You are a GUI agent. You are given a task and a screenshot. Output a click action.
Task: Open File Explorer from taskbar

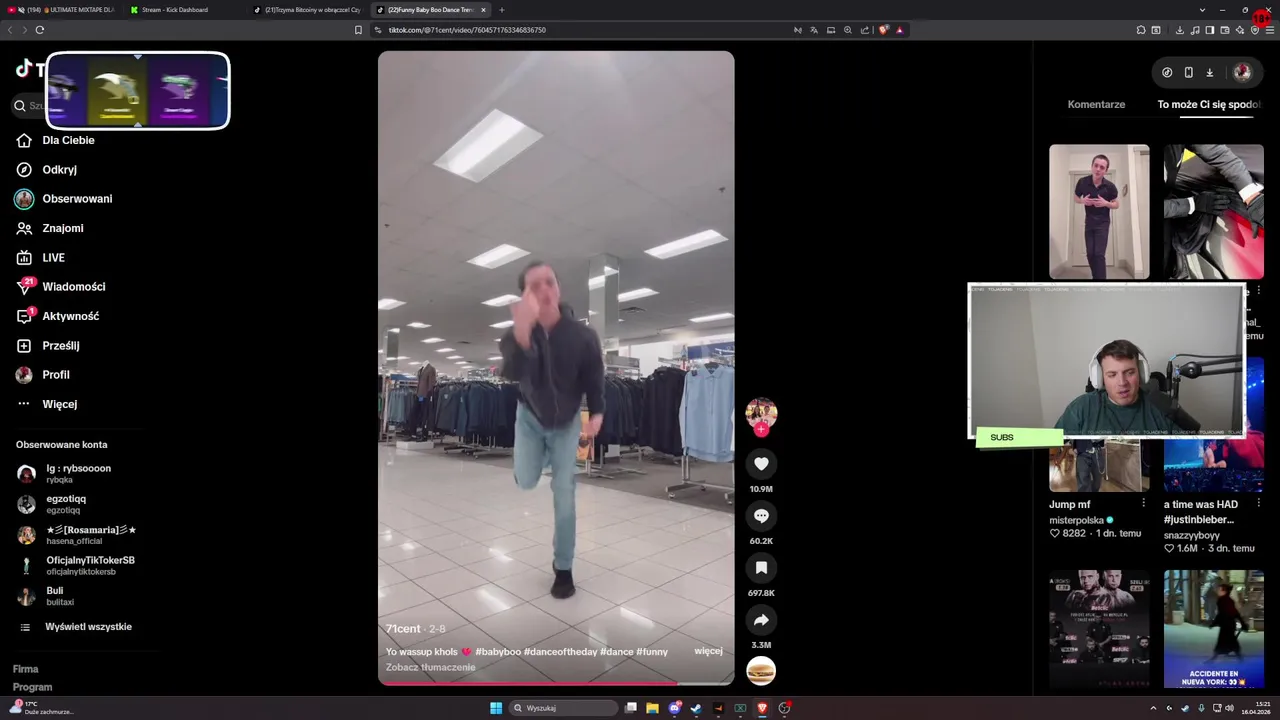pyautogui.click(x=652, y=708)
